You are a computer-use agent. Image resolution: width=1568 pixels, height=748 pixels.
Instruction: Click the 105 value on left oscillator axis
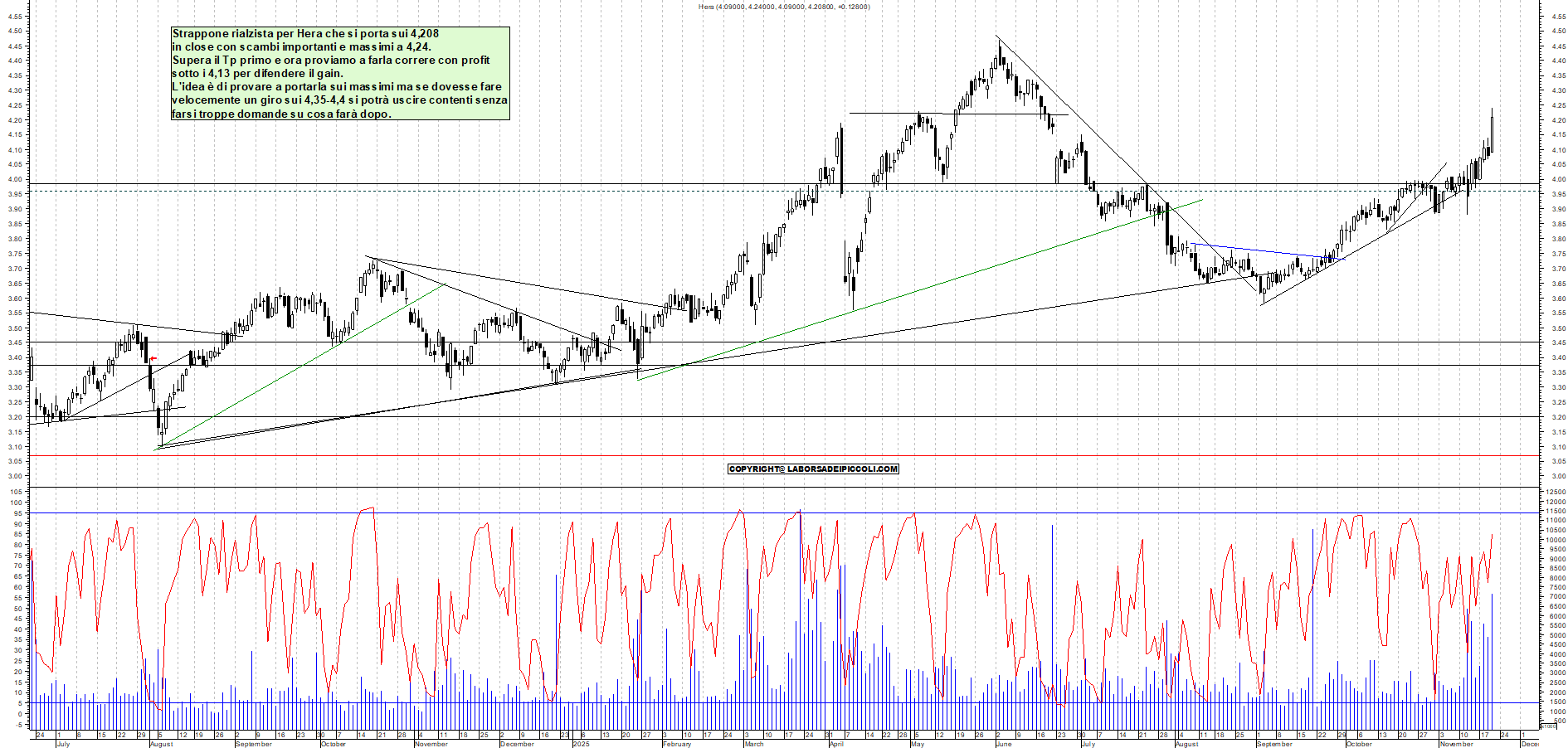coord(17,492)
